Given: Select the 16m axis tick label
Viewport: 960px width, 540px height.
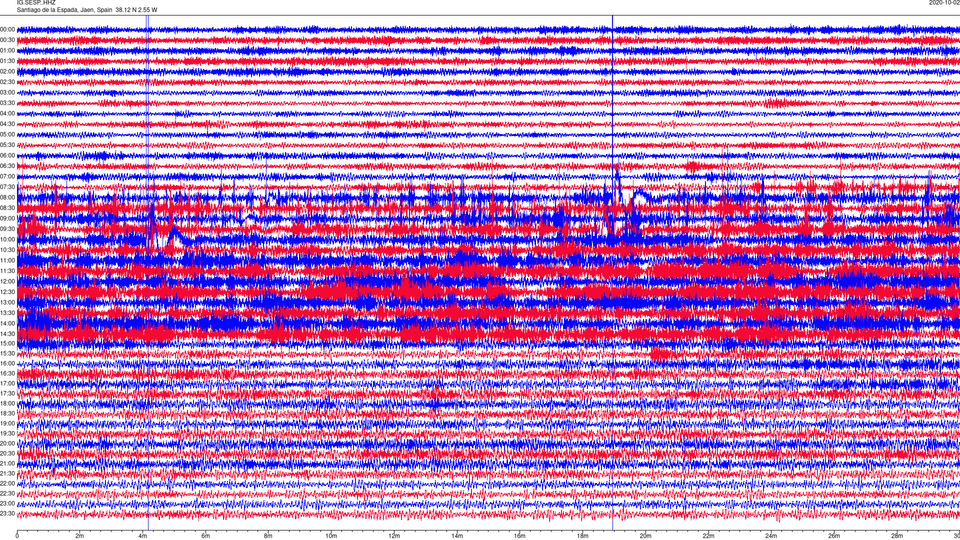Looking at the screenshot, I should point(520,536).
